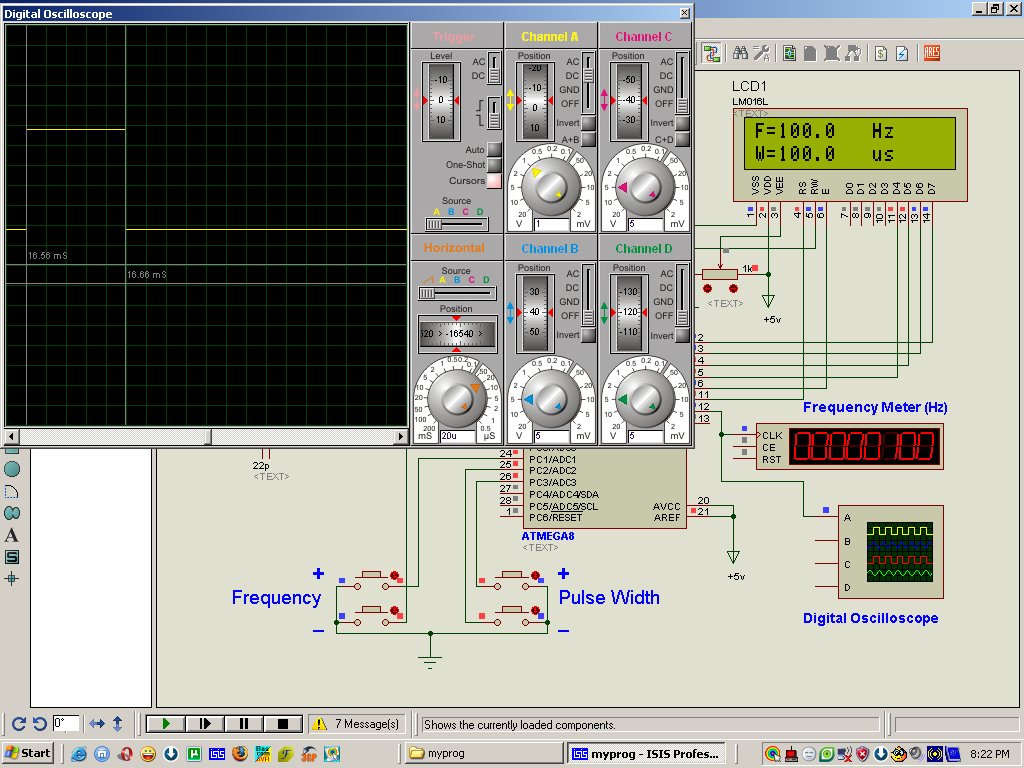1024x768 pixels.
Task: Click the rotate clockwise icon
Action: pyautogui.click(x=18, y=723)
